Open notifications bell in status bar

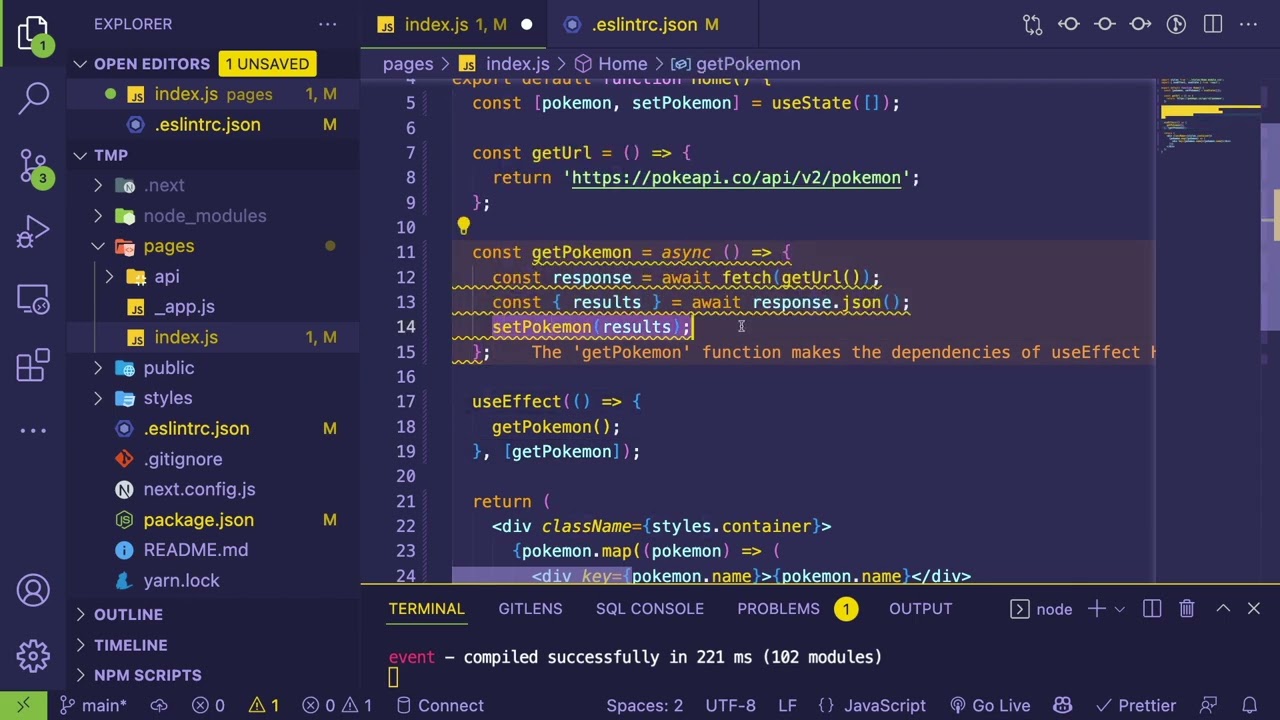coord(1249,705)
